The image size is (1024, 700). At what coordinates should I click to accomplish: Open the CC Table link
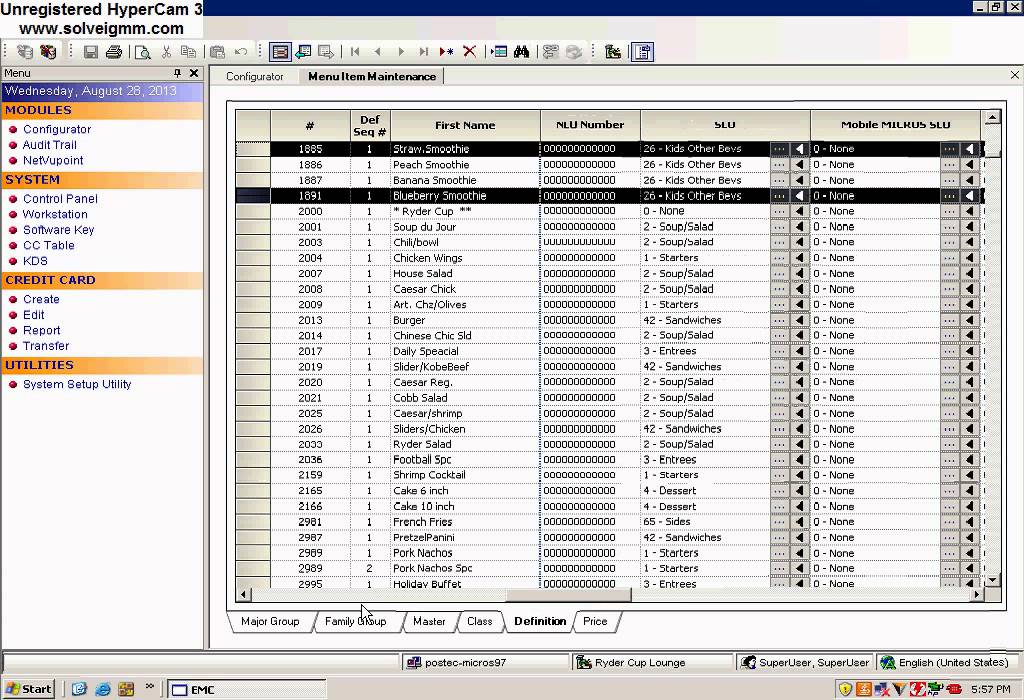point(48,246)
